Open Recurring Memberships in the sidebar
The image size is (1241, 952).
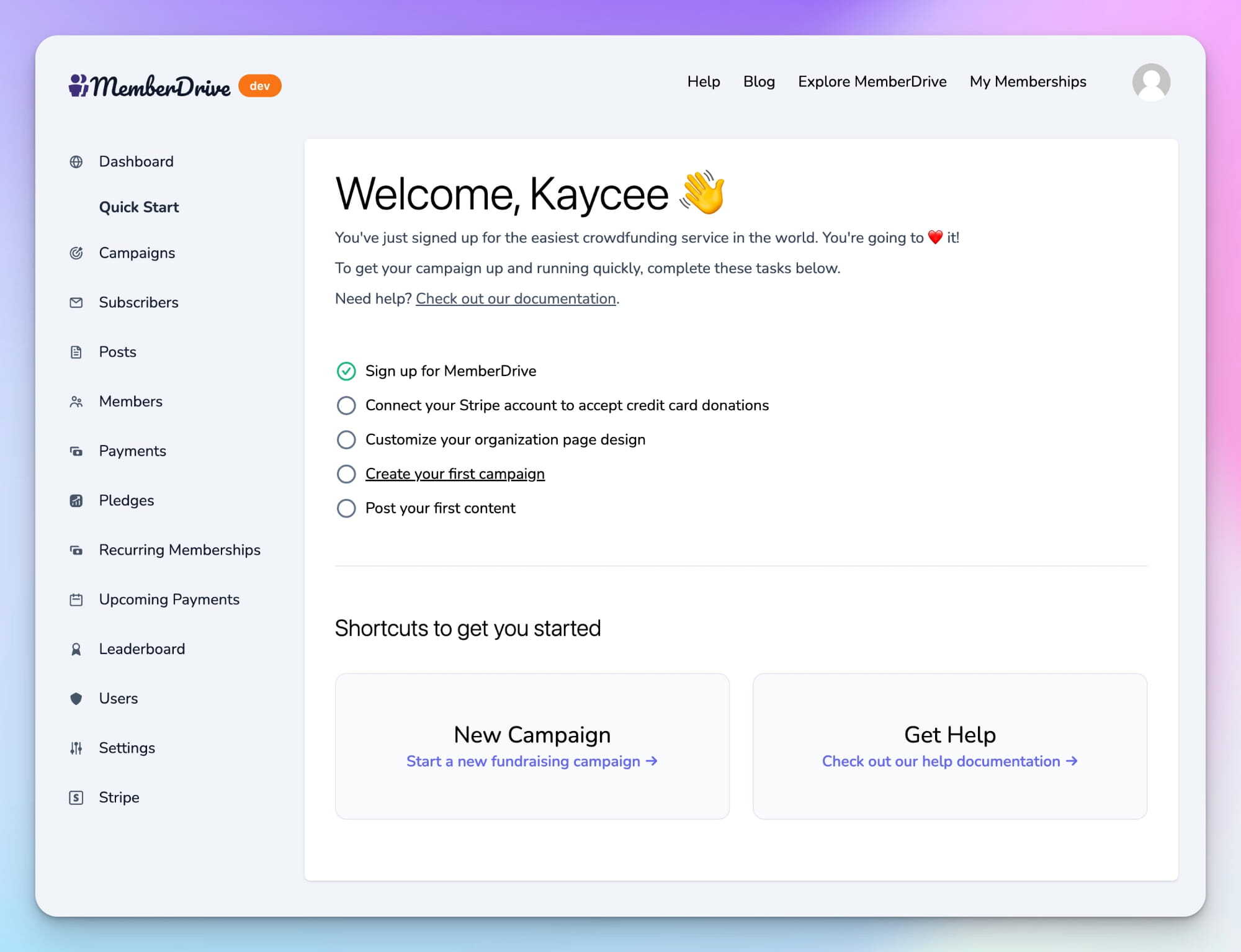pos(180,550)
